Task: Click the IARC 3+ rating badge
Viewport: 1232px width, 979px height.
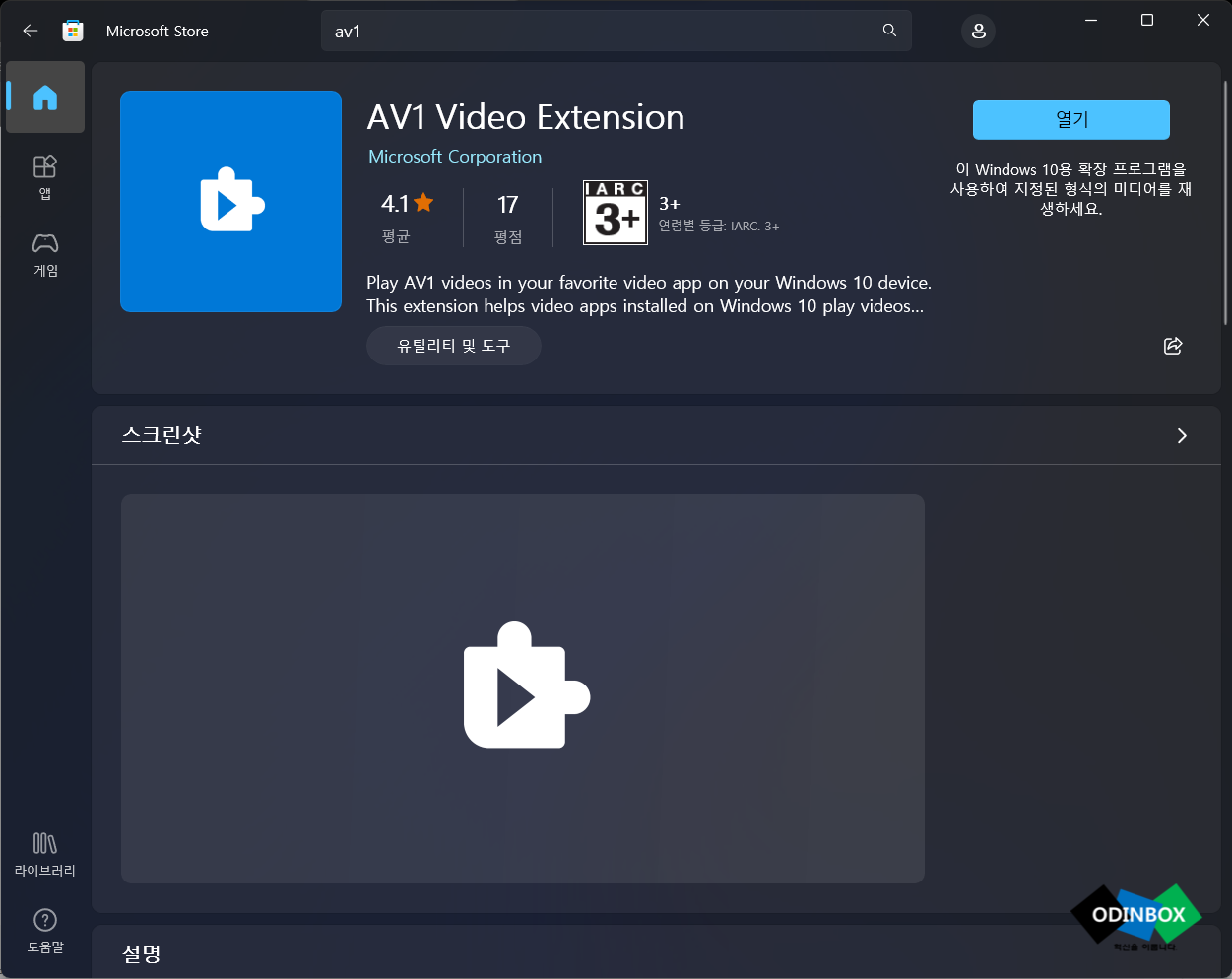Action: [616, 213]
